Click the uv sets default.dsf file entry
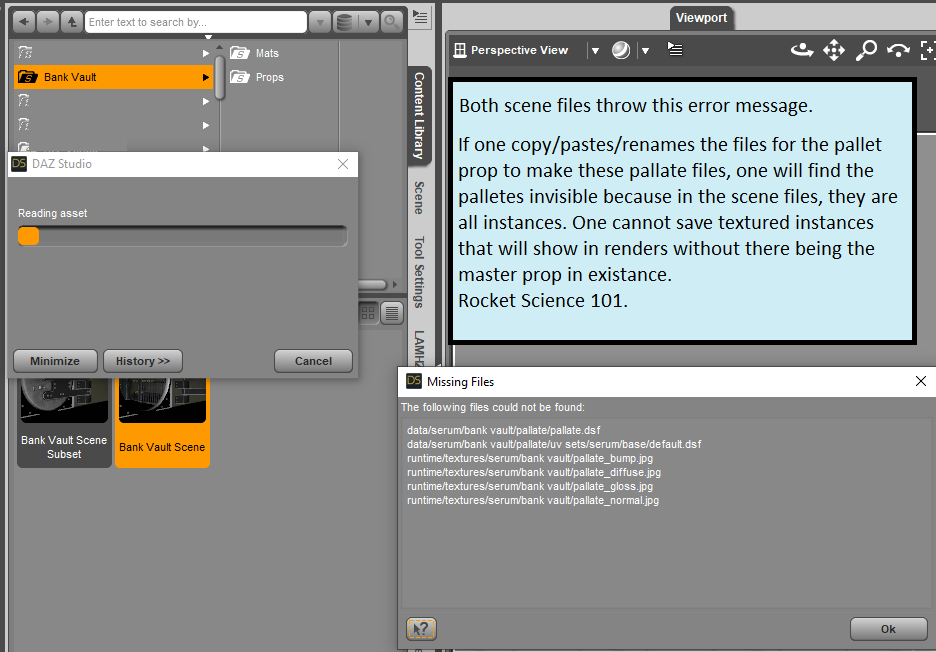 coord(554,444)
